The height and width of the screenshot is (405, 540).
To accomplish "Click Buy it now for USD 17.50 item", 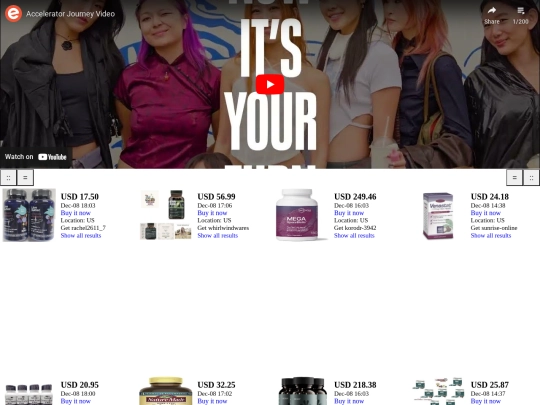I will [75, 213].
